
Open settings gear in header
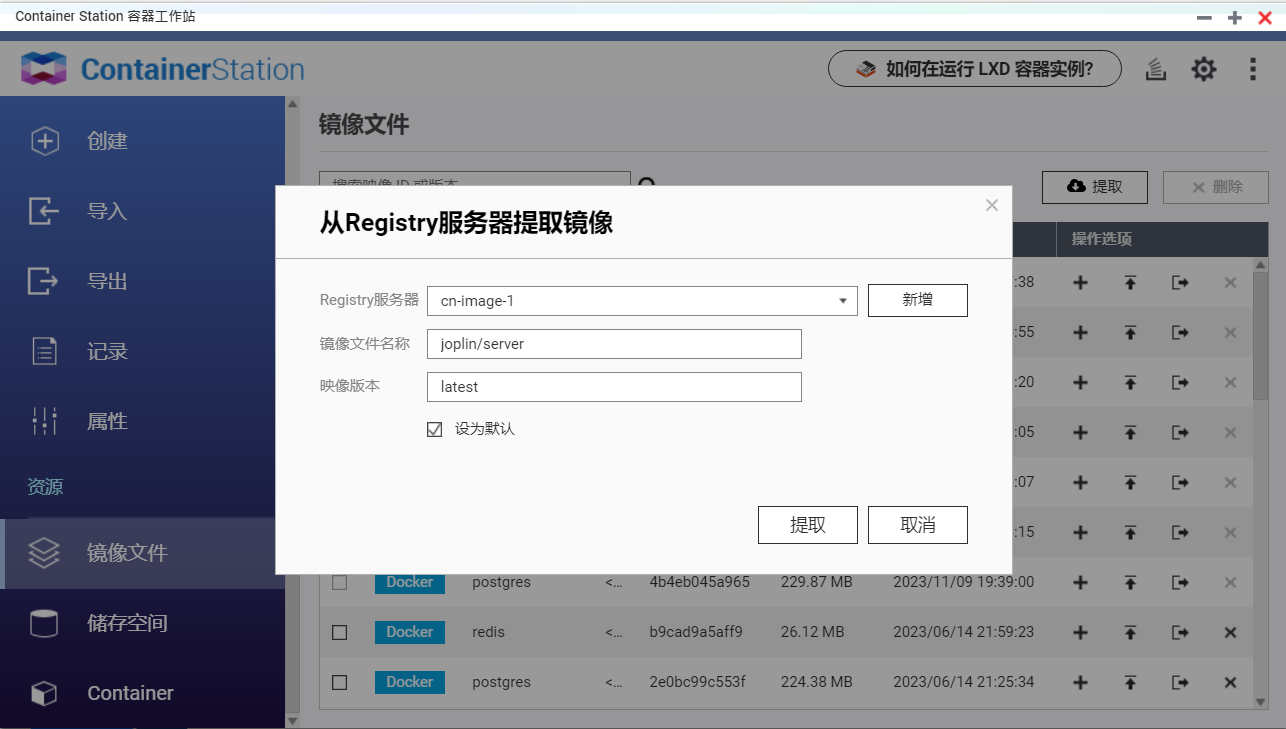coord(1204,69)
